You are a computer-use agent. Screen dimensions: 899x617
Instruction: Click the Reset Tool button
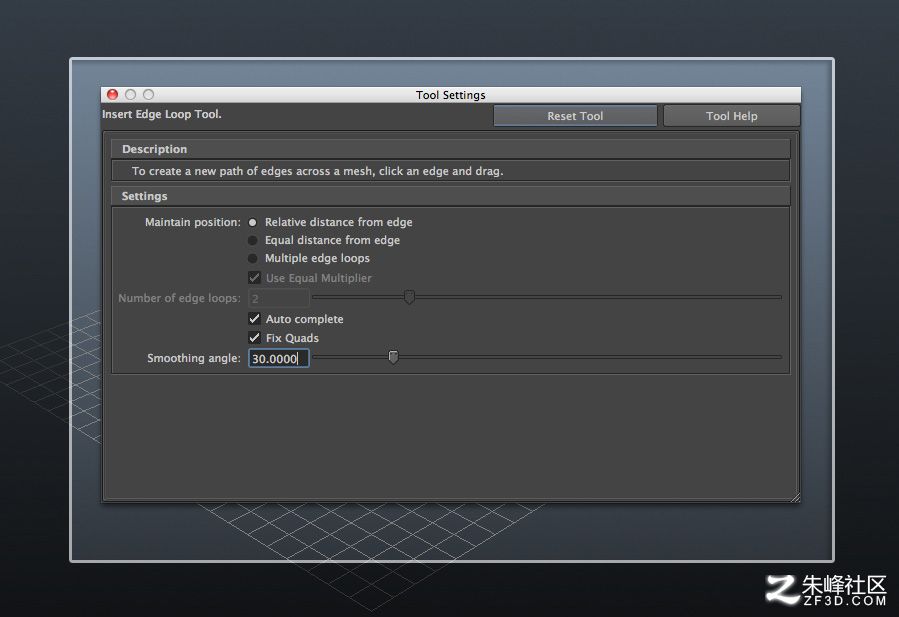(x=575, y=116)
